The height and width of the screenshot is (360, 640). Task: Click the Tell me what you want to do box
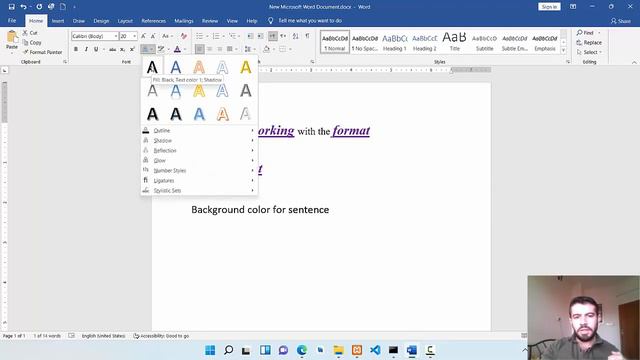coord(310,21)
